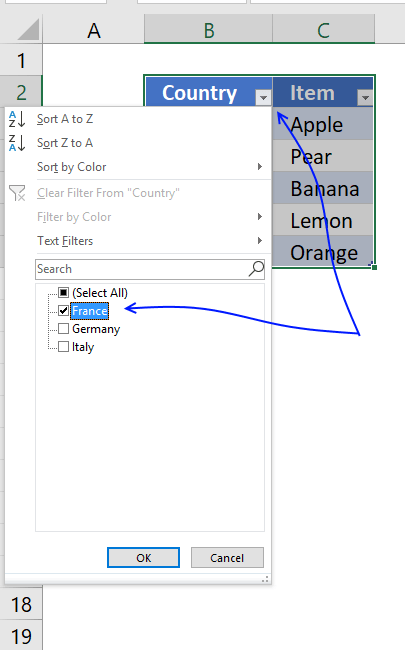Expand the Text Filters submenu arrow

click(260, 240)
